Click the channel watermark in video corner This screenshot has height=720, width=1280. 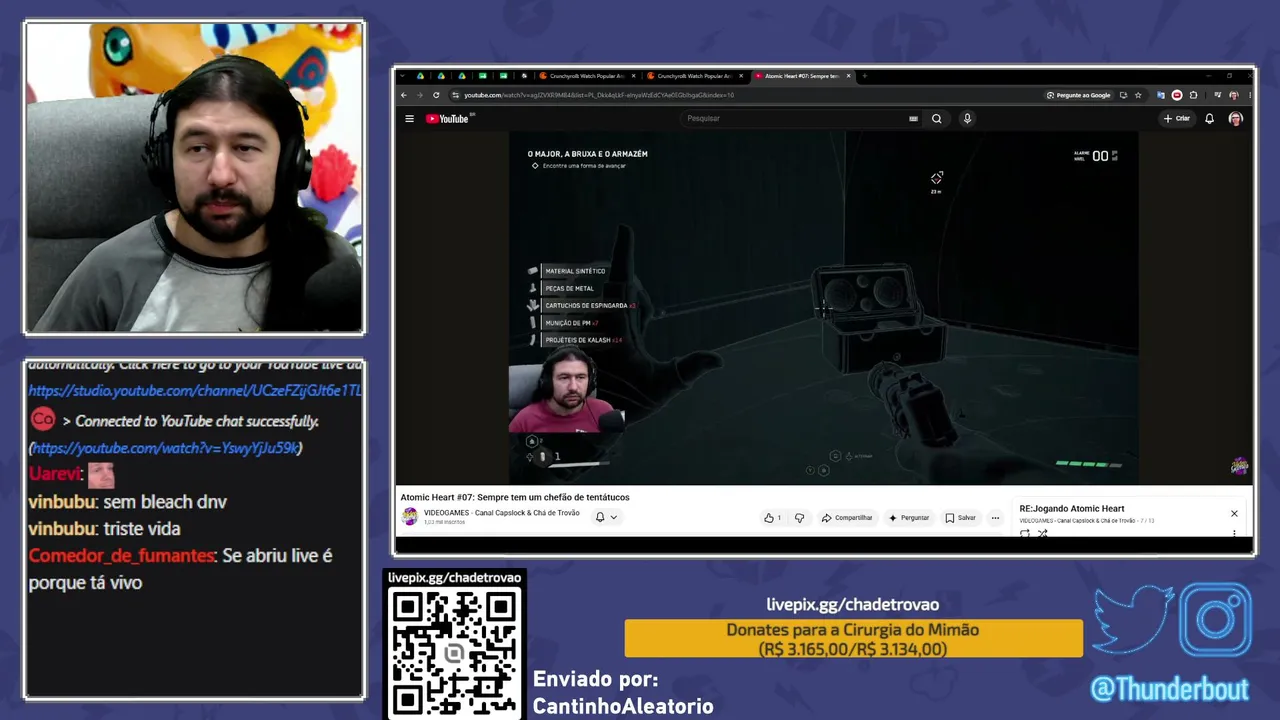tap(1239, 466)
